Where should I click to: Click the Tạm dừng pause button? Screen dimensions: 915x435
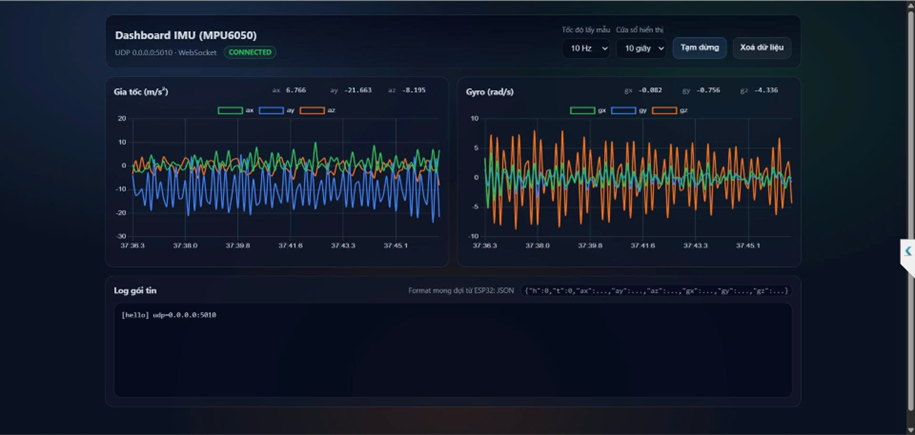(x=700, y=48)
